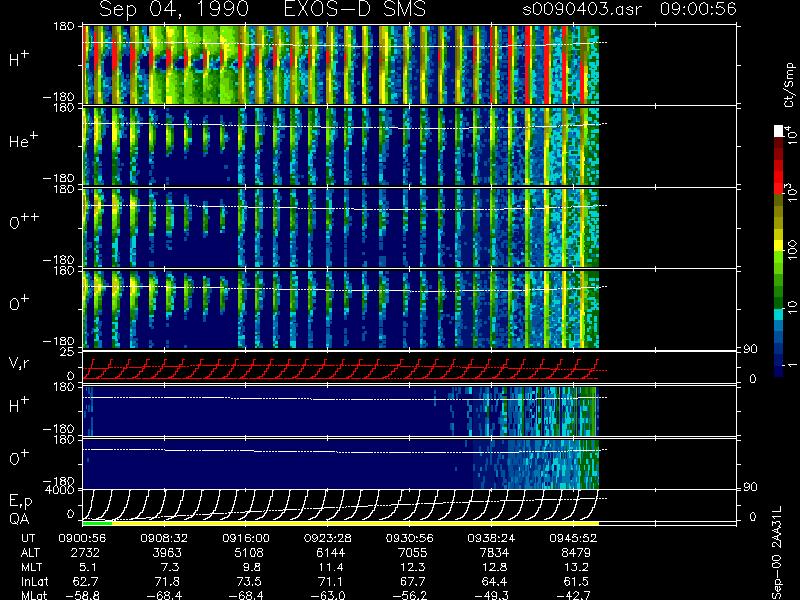800x600 pixels.
Task: Click inside the He+ spectrogram panel
Action: coord(341,146)
